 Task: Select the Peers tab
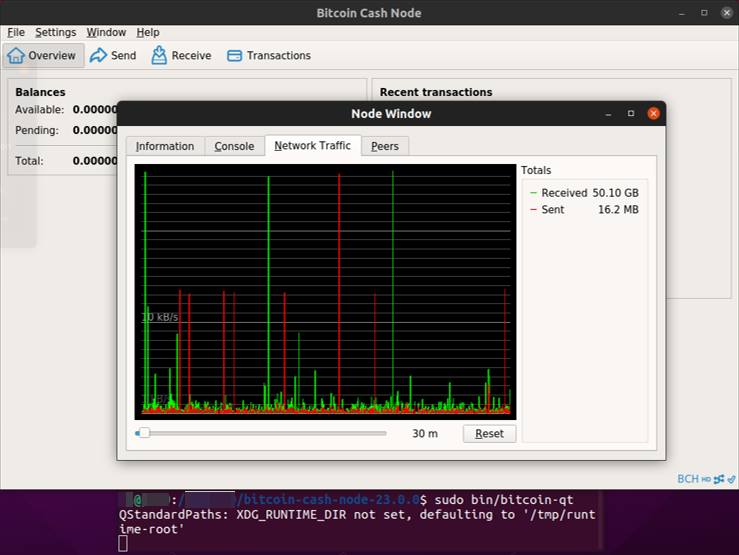385,146
